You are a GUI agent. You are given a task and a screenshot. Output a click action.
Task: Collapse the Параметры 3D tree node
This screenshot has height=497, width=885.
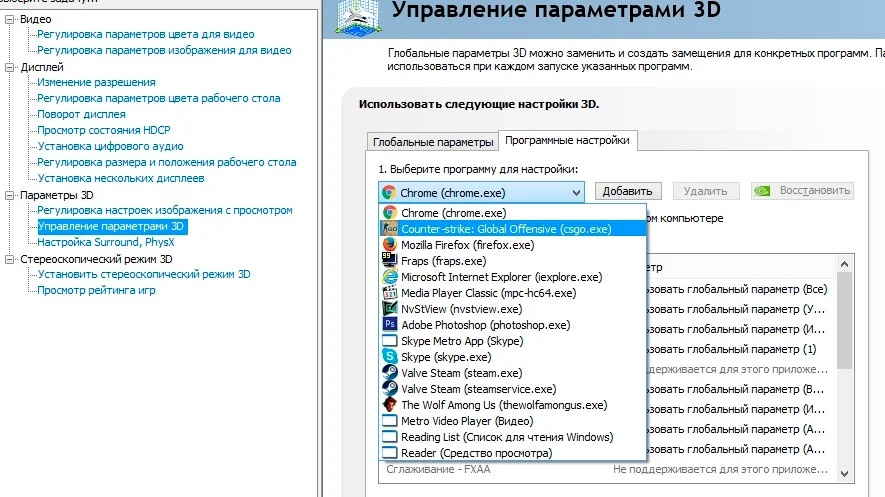pyautogui.click(x=10, y=195)
